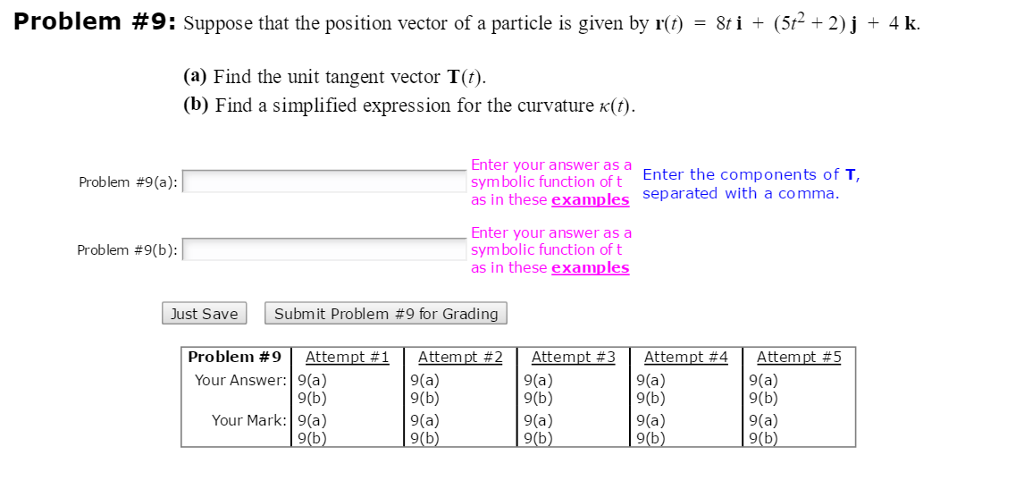Click the bold "Problem #9:" page heading
Image resolution: width=1024 pixels, height=489 pixels.
[x=95, y=23]
